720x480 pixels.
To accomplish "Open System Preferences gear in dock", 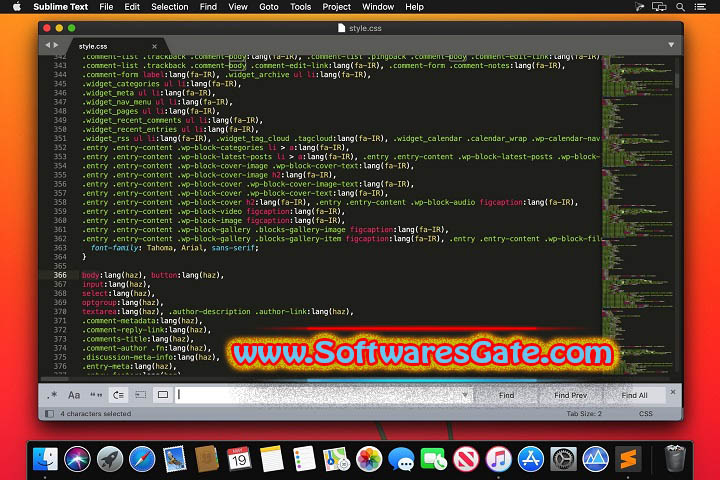I will 563,459.
